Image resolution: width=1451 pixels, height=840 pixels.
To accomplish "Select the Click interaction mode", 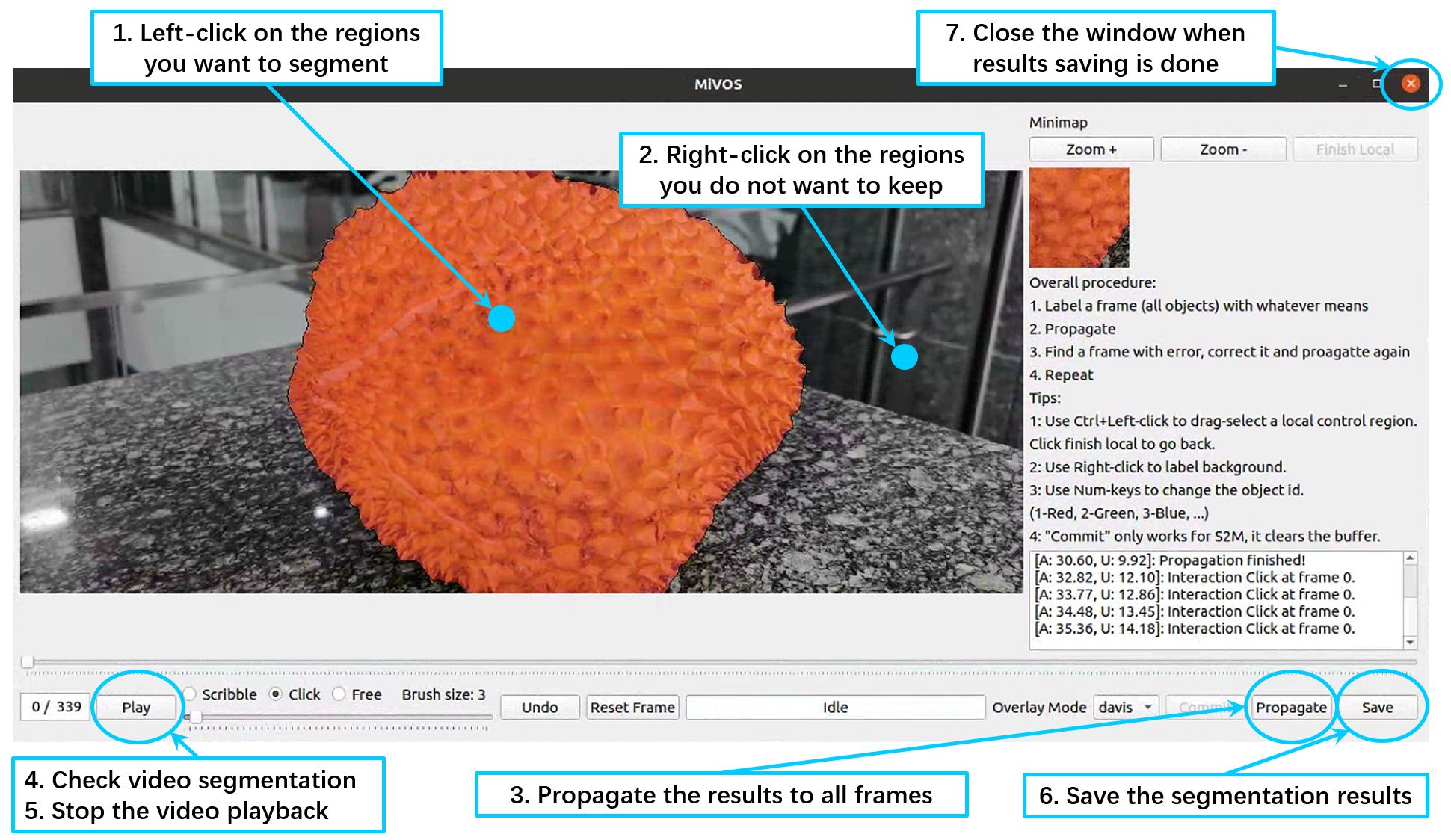I will tap(276, 694).
